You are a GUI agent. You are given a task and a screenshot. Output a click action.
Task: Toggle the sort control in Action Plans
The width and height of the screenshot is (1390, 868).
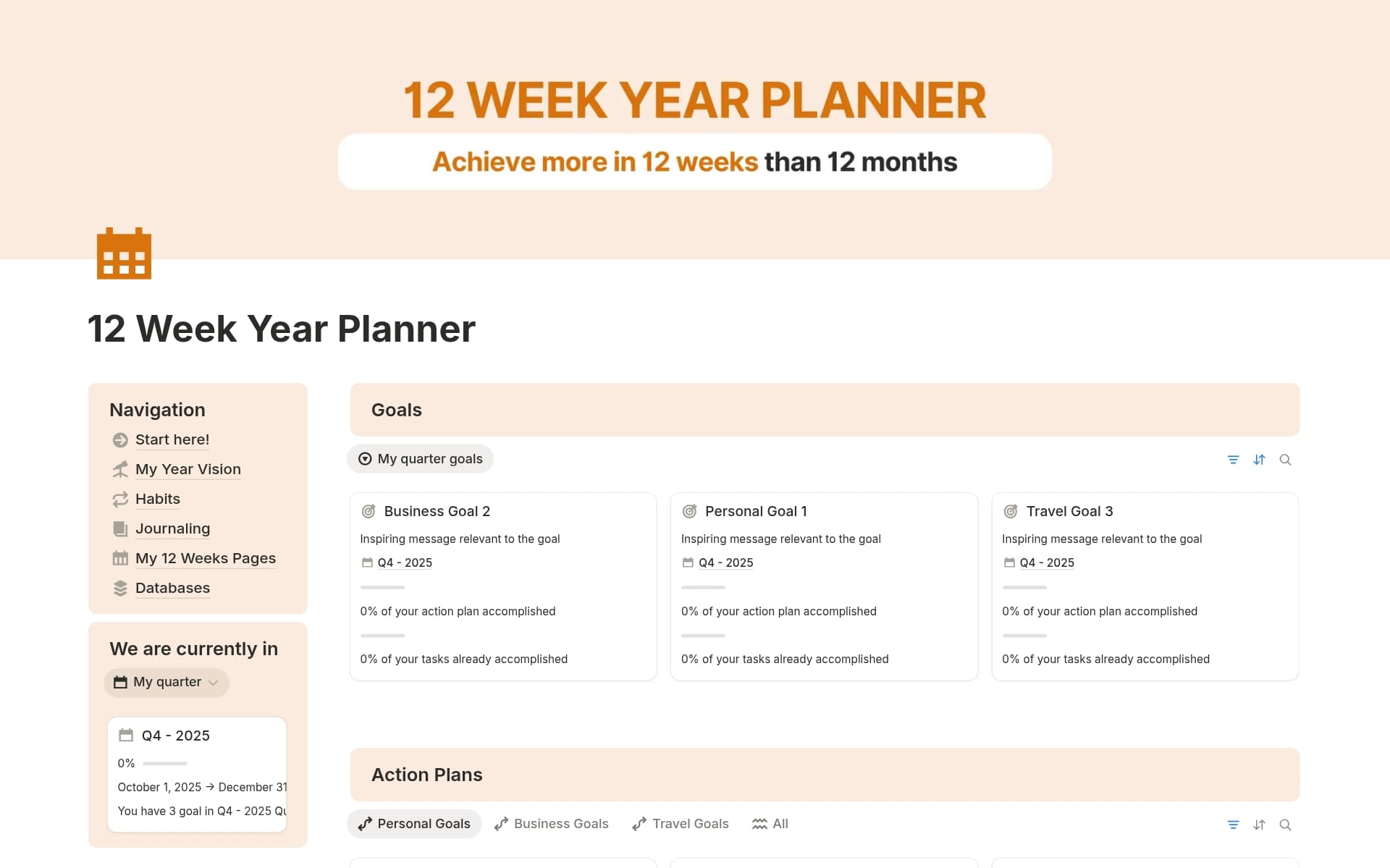[x=1260, y=824]
